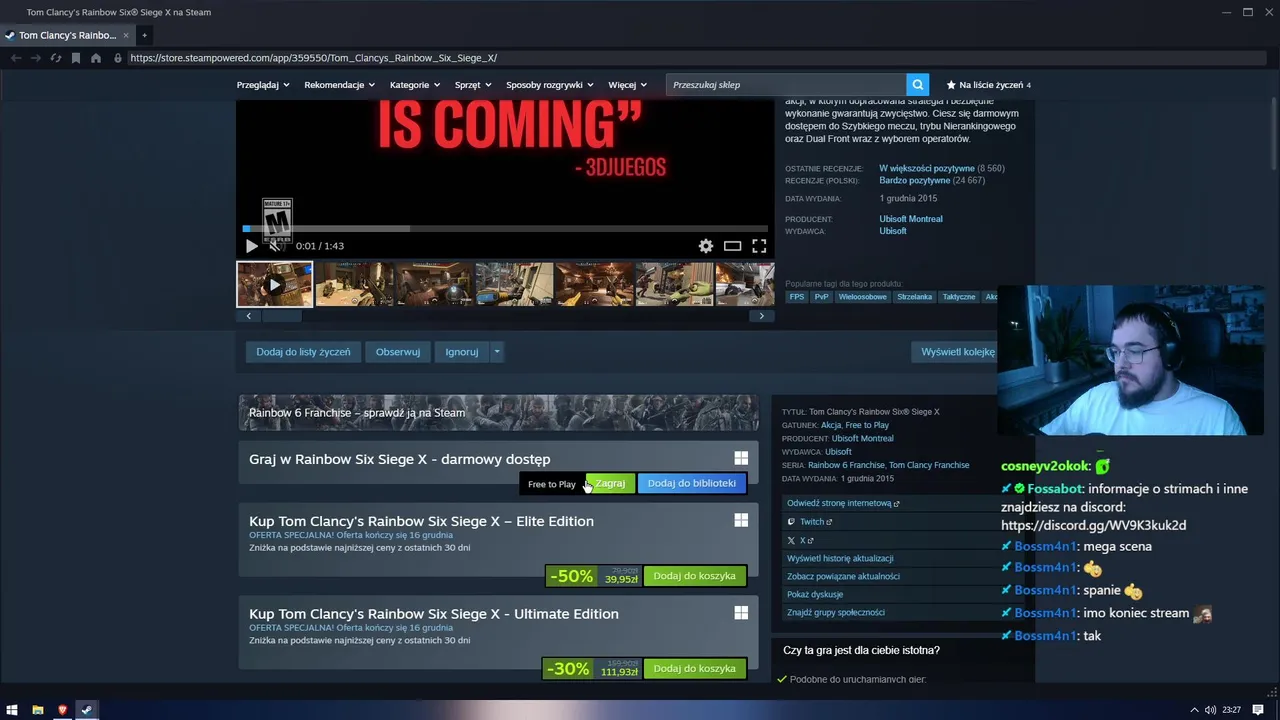Click the magnifier search button
The width and height of the screenshot is (1280, 720).
pos(918,85)
